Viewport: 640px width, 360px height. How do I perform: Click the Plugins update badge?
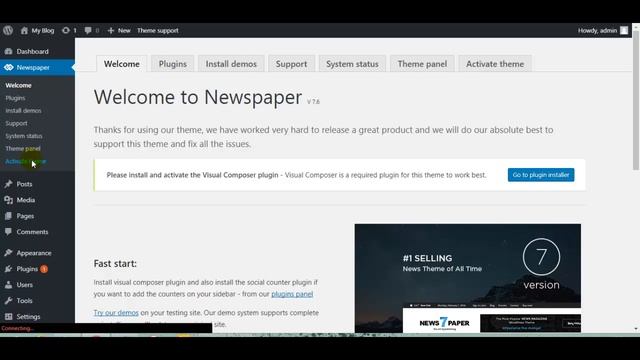[44, 269]
